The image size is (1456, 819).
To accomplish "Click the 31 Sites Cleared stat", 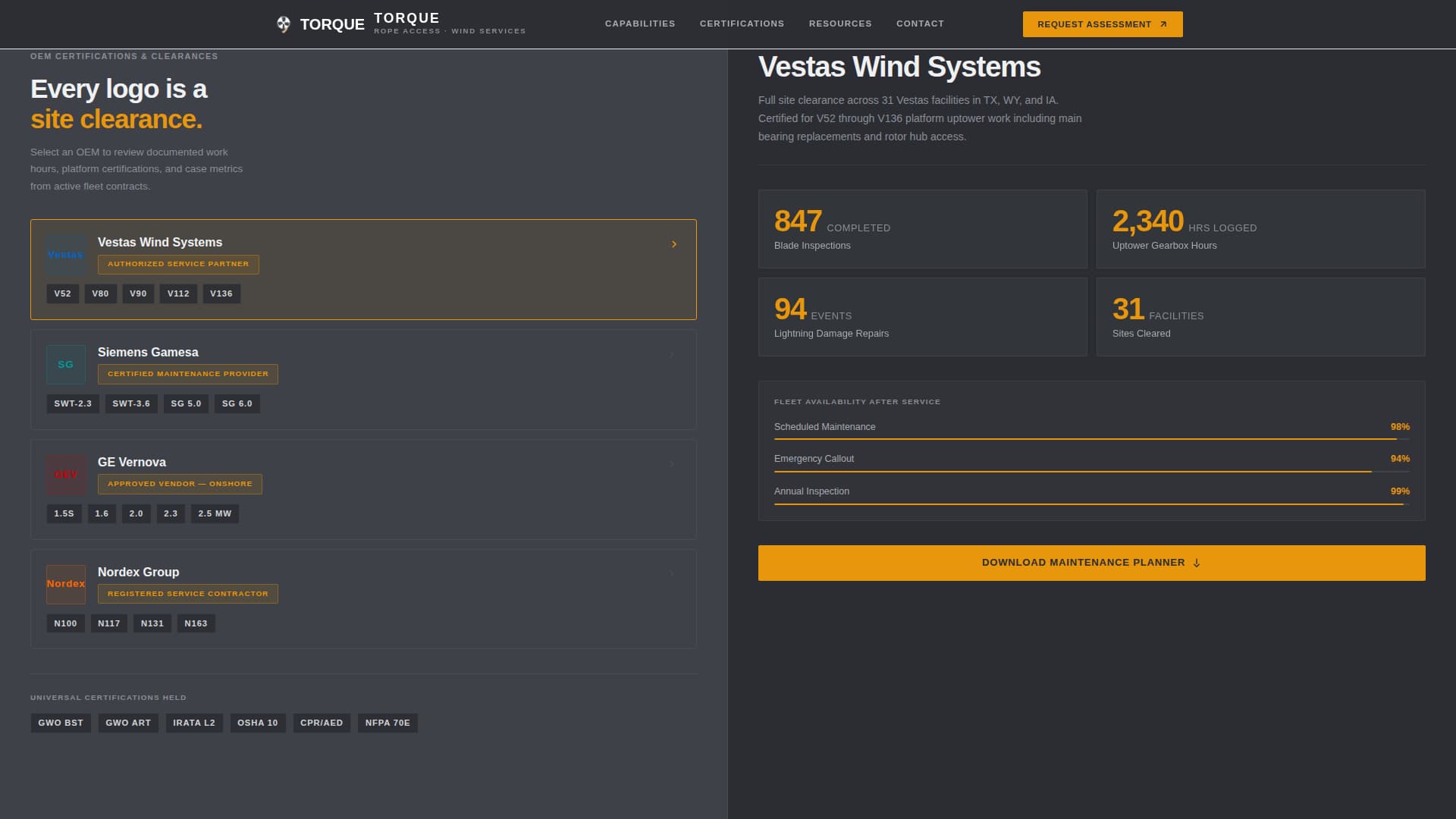I will (1261, 317).
